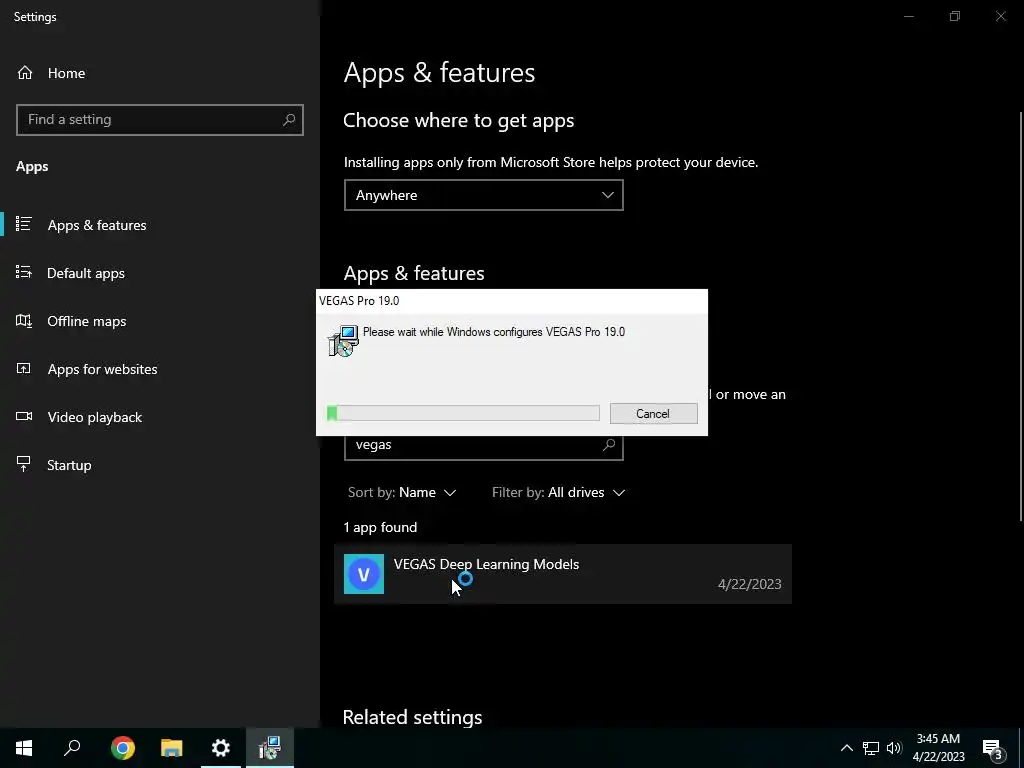Click the Settings window vertical scrollbar
The image size is (1024, 768).
point(1021,316)
